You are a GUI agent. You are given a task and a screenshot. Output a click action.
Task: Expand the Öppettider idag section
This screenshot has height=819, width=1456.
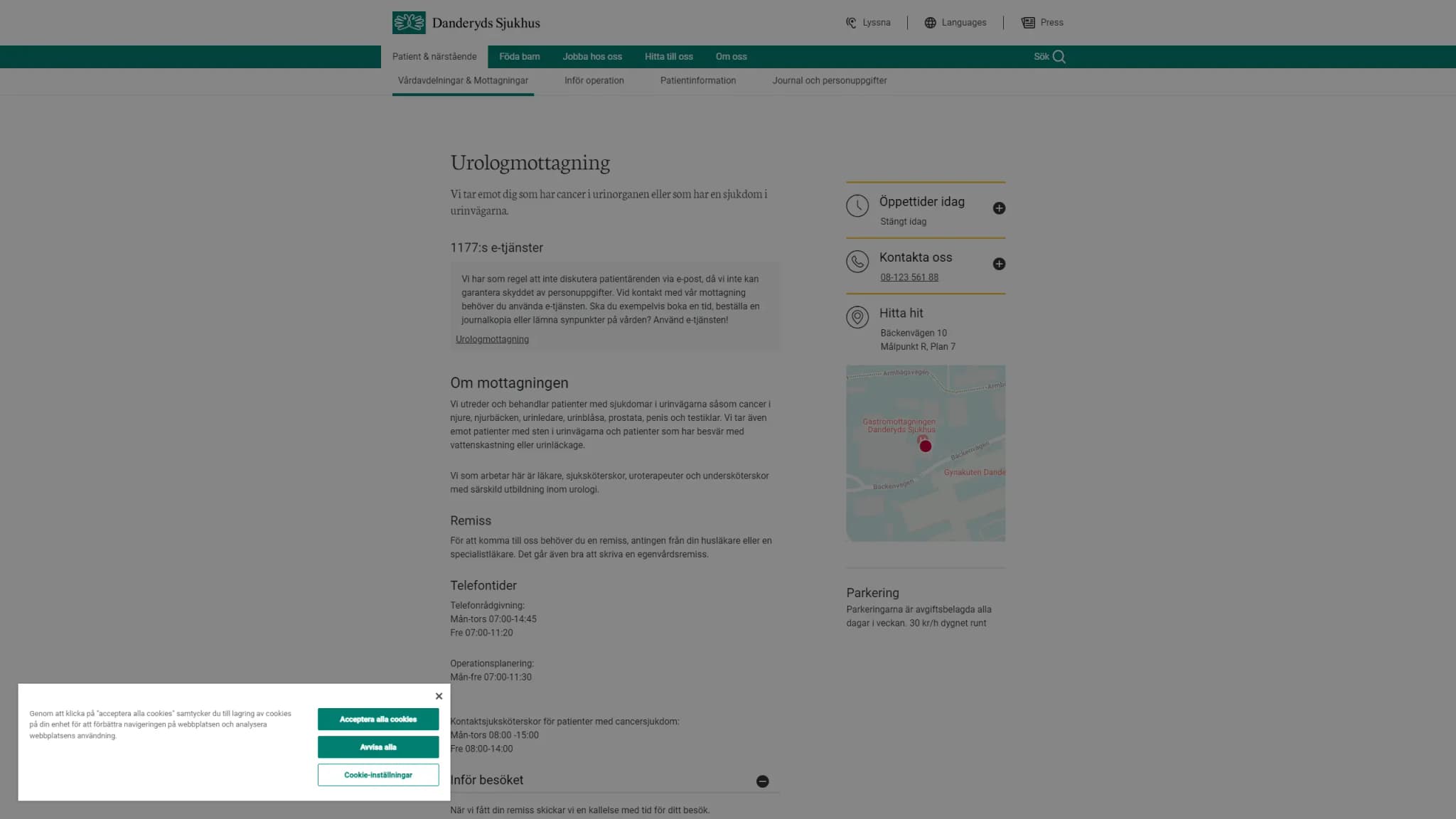click(x=999, y=208)
